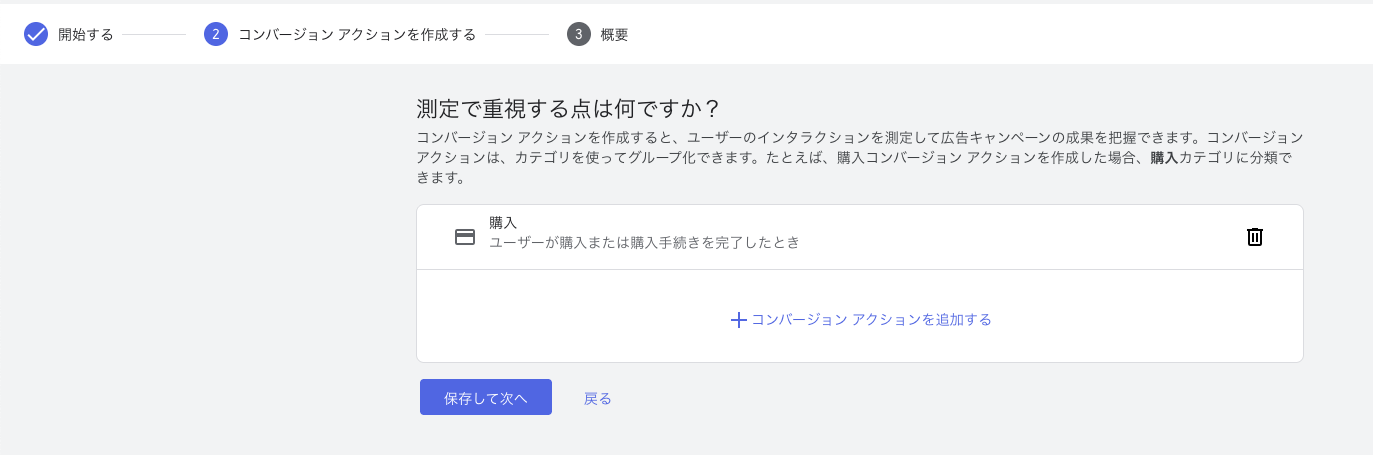Click the completed checkmark icon for 開始する
The width and height of the screenshot is (1373, 455).
[36, 35]
